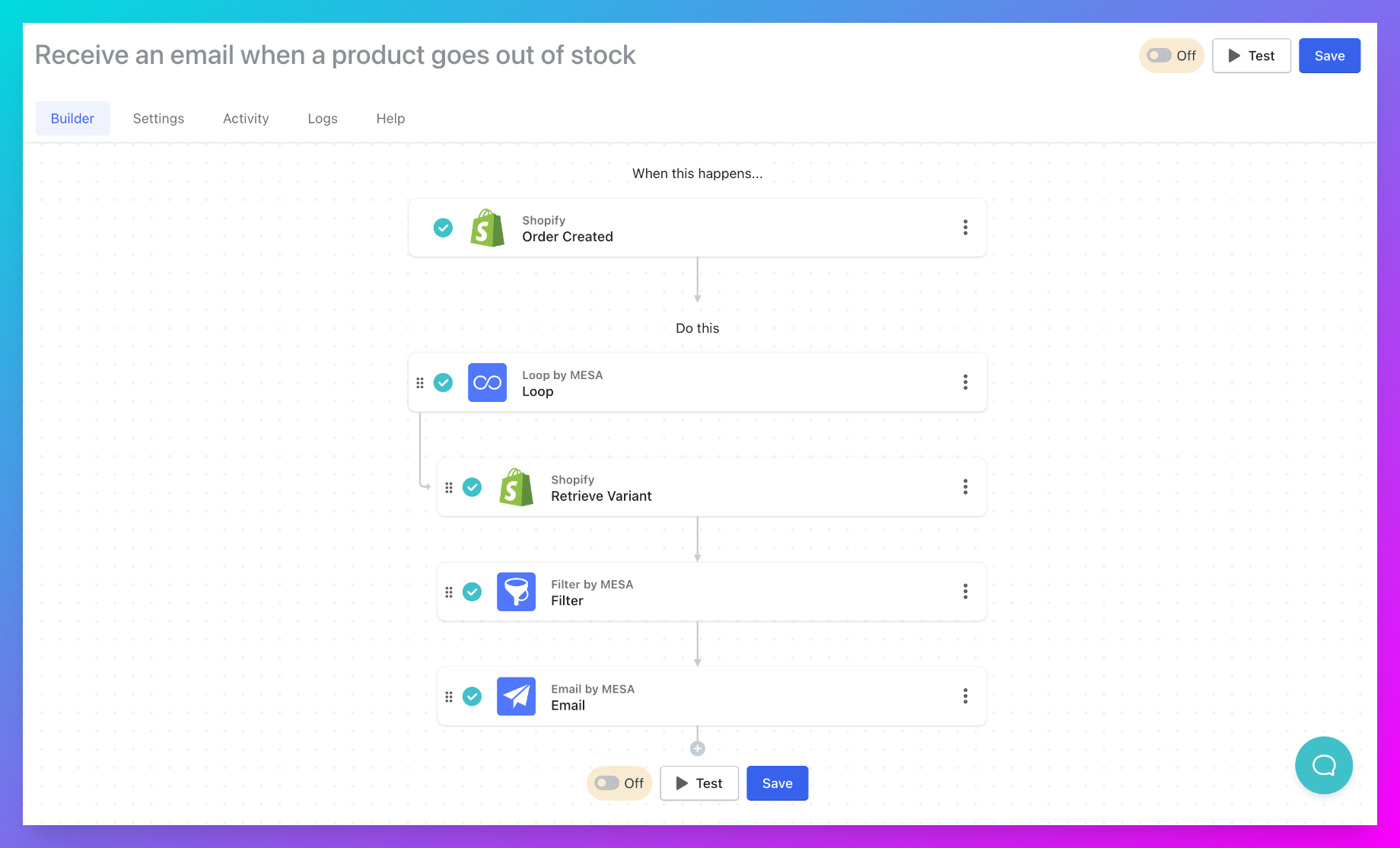Click the Test button at the bottom

pyautogui.click(x=698, y=783)
